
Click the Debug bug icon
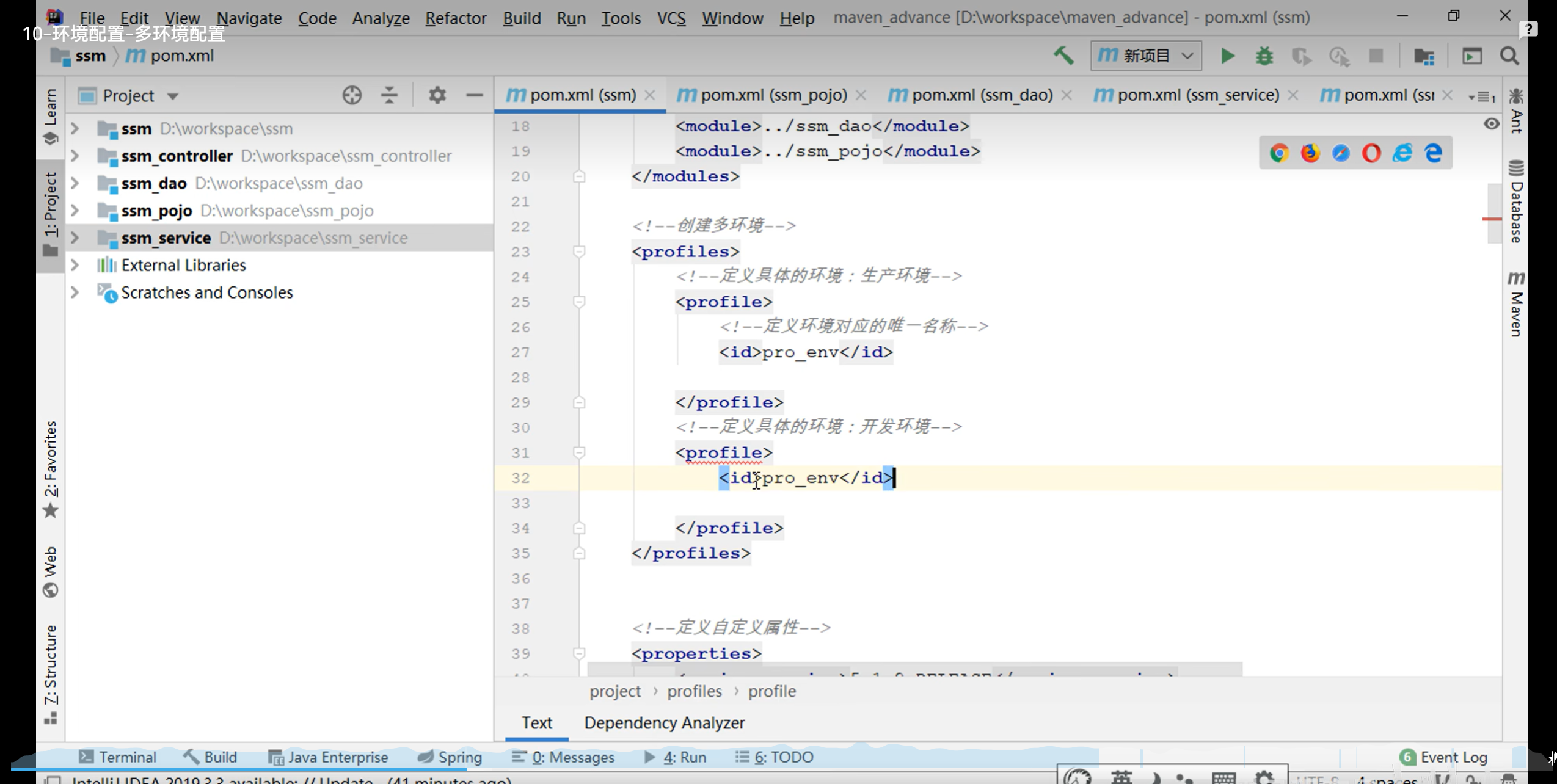(1264, 56)
